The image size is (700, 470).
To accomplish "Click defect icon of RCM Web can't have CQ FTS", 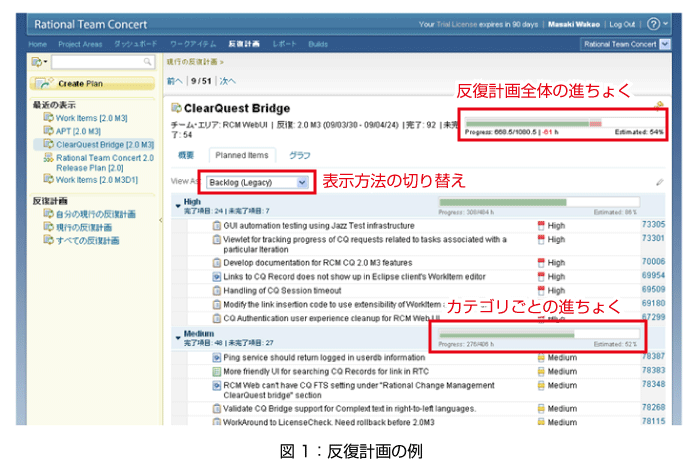I will point(217,385).
